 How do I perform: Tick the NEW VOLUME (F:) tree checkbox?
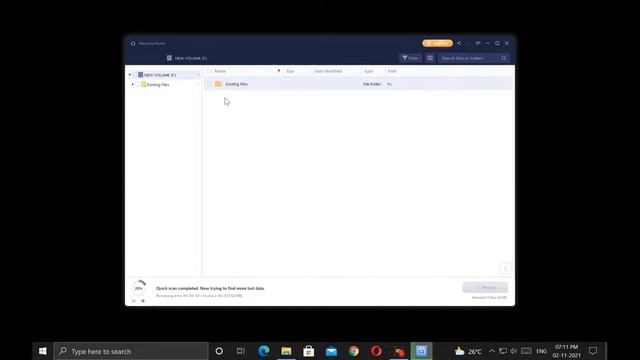135,75
